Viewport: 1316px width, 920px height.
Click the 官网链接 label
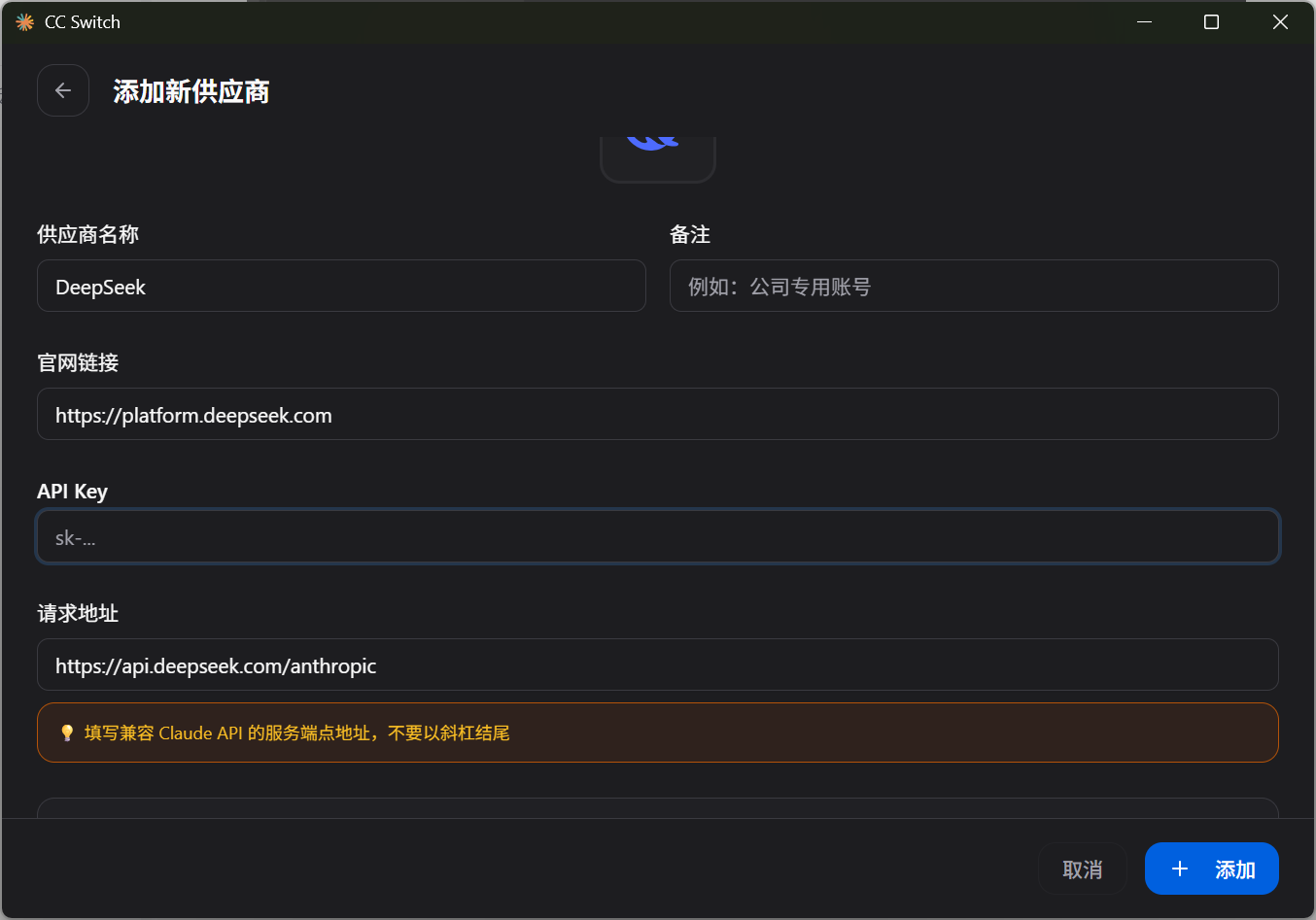click(x=78, y=362)
